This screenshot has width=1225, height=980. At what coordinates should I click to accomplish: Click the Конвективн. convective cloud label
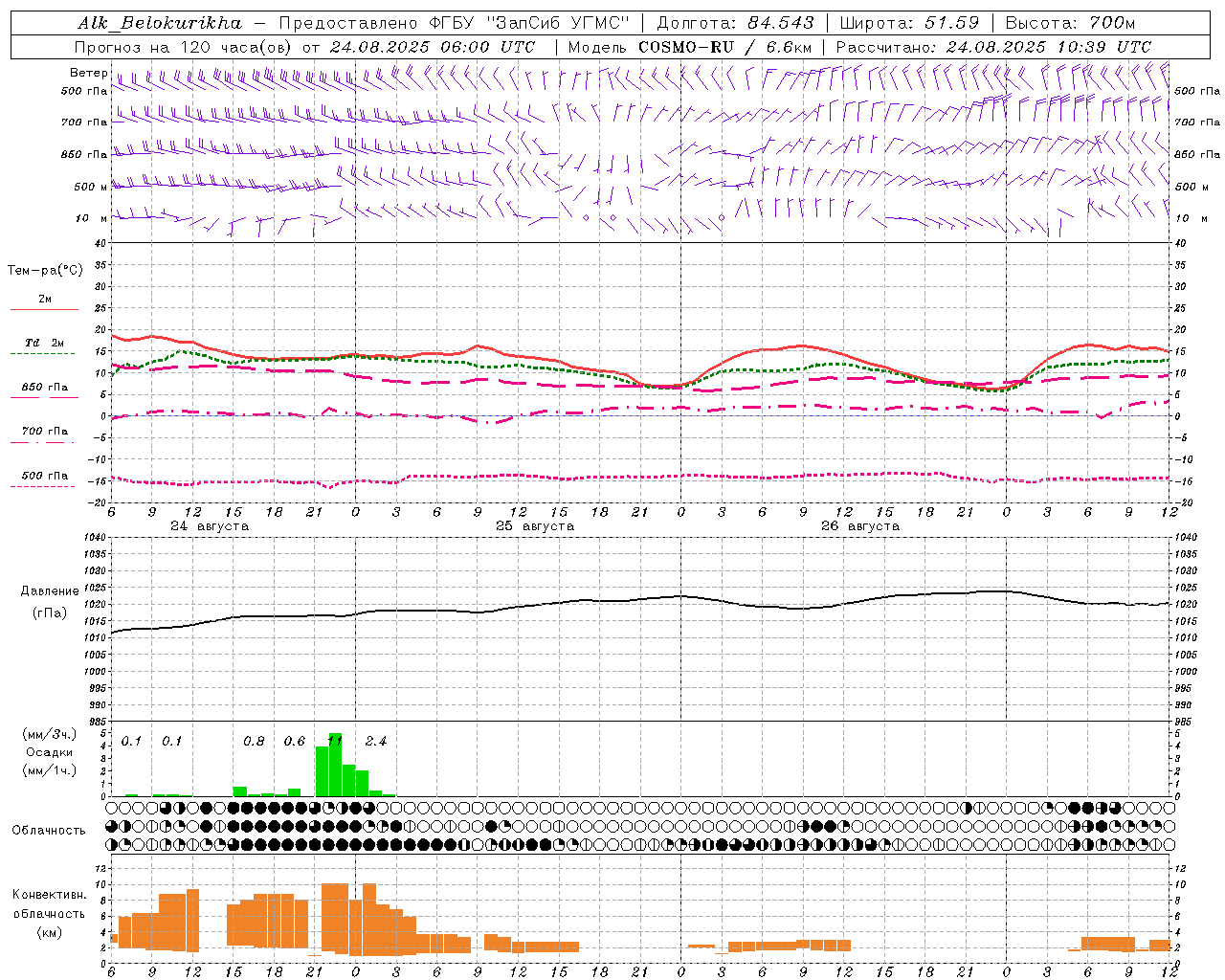point(50,895)
